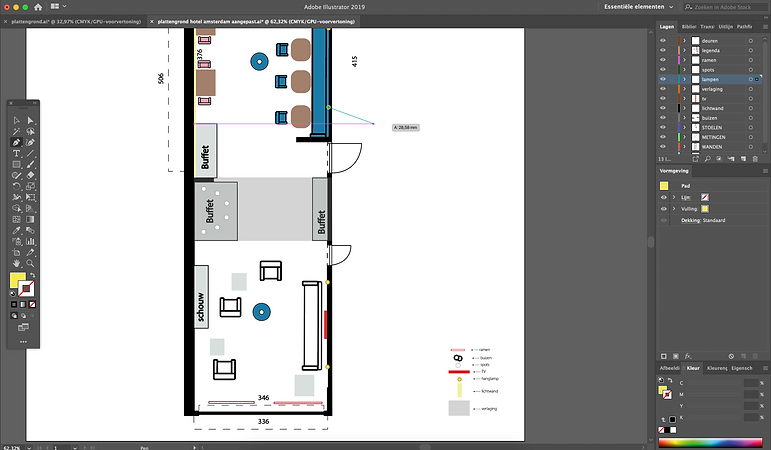Switch to Transformeren panel tab

click(x=707, y=27)
